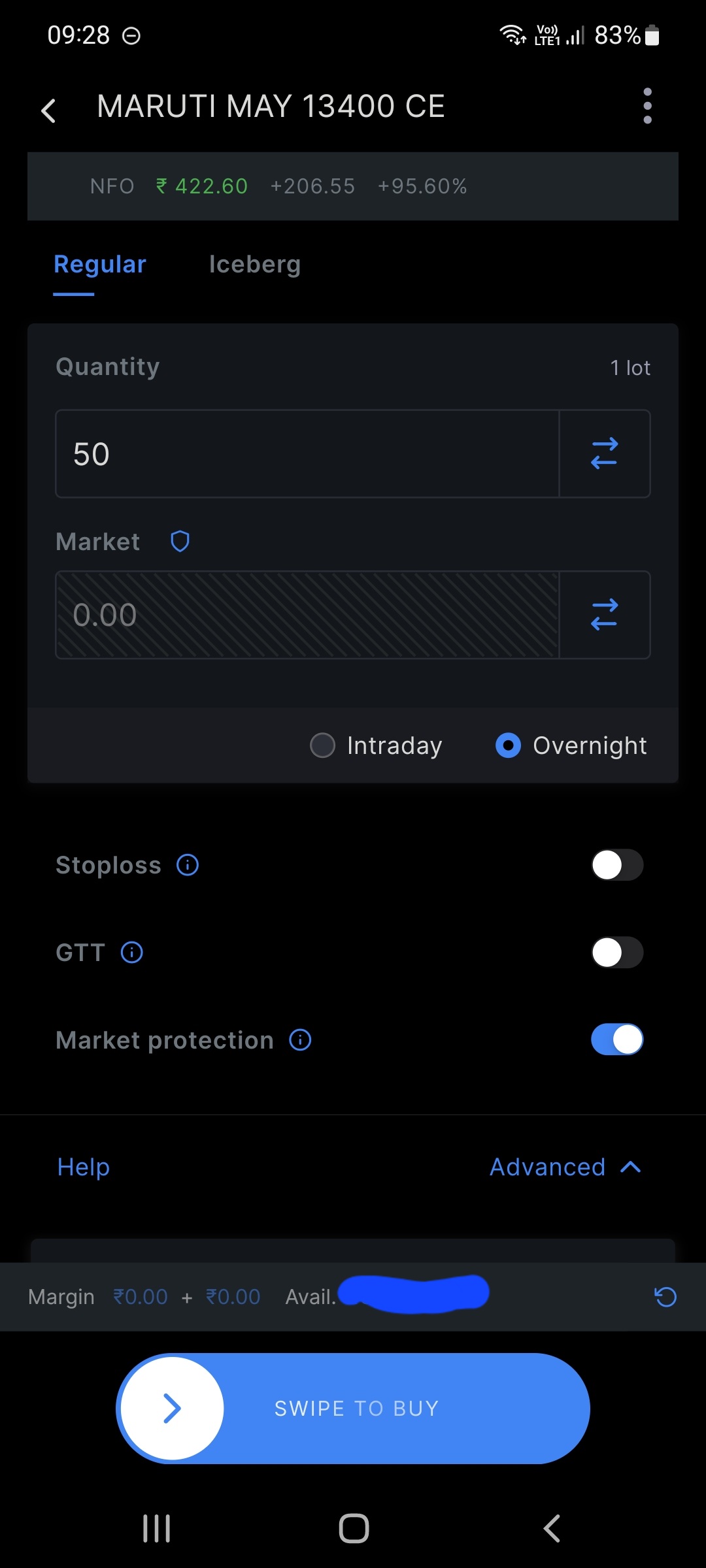The height and width of the screenshot is (1568, 706).
Task: Tap the Swipe to Buy slider handle
Action: point(172,1408)
